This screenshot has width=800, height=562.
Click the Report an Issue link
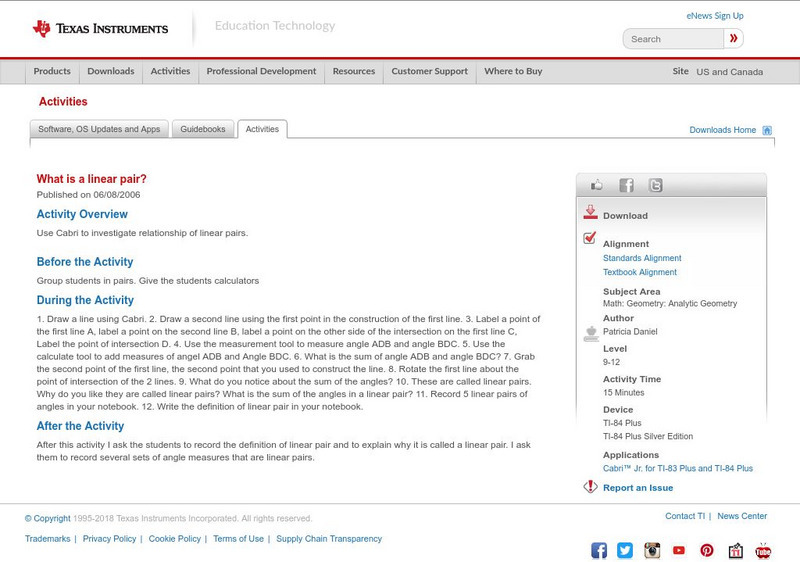point(638,488)
